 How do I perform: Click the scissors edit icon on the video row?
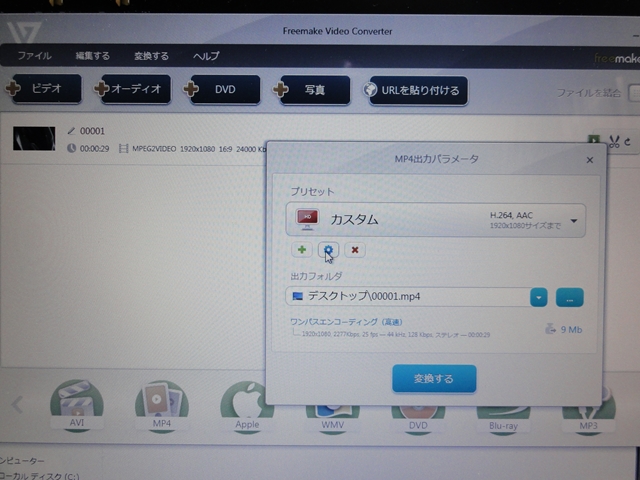tap(614, 142)
